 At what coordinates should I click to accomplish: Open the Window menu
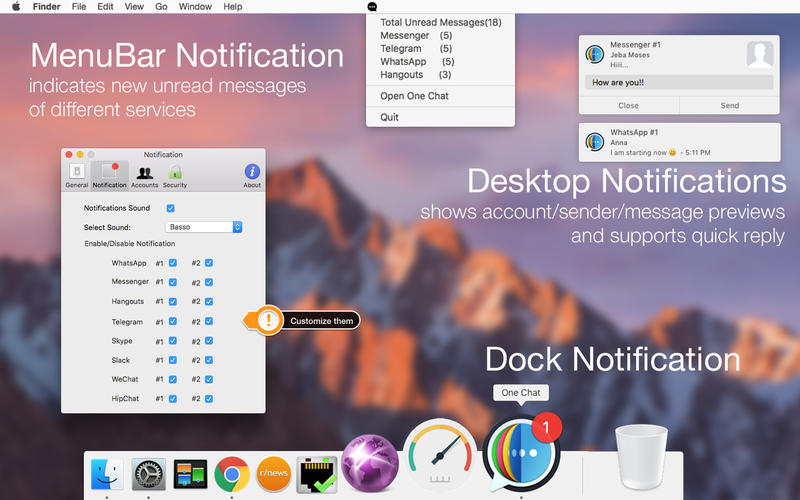click(x=195, y=7)
